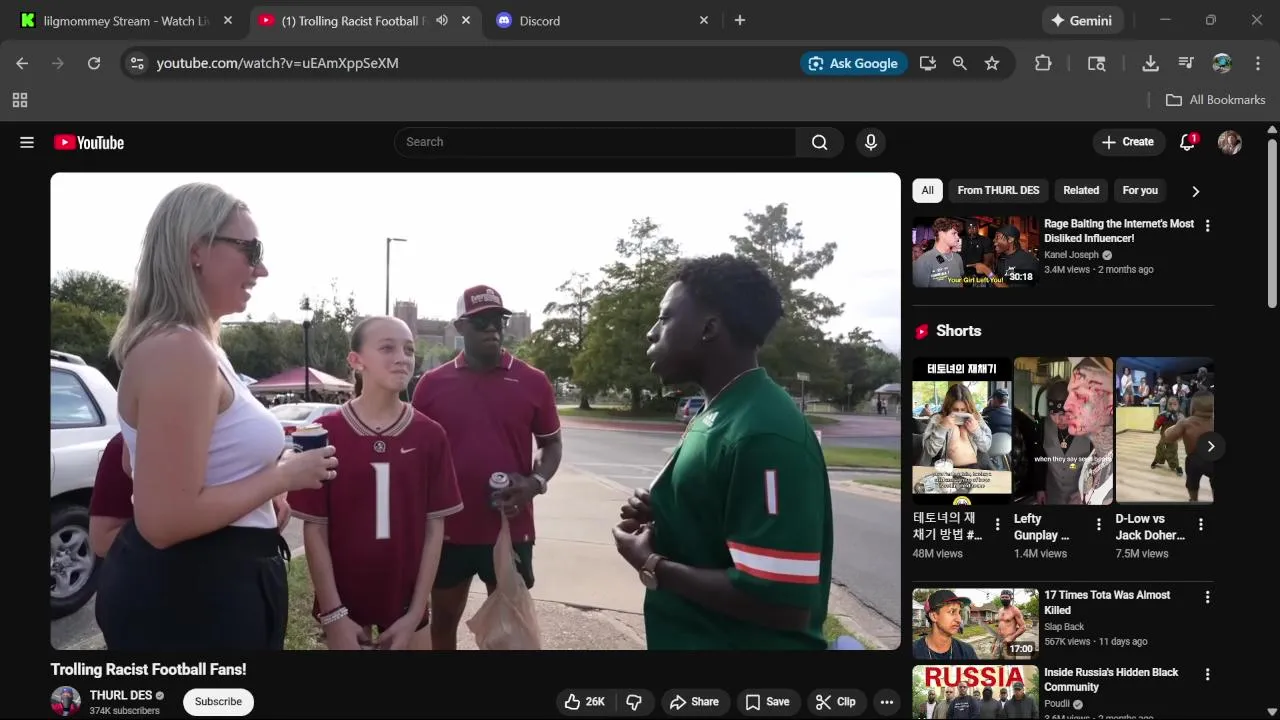Open the YouTube guide hamburger menu

[27, 142]
